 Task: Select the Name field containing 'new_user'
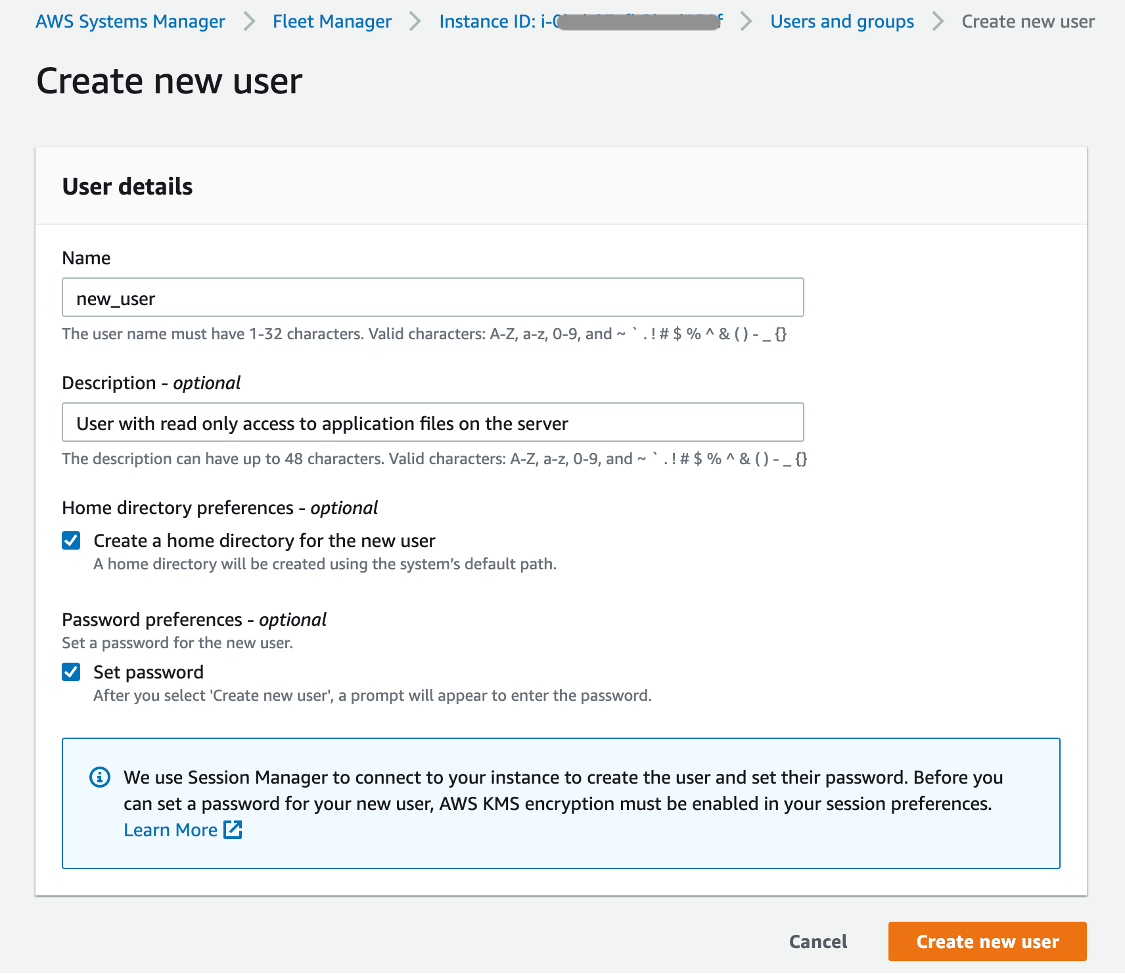[433, 297]
